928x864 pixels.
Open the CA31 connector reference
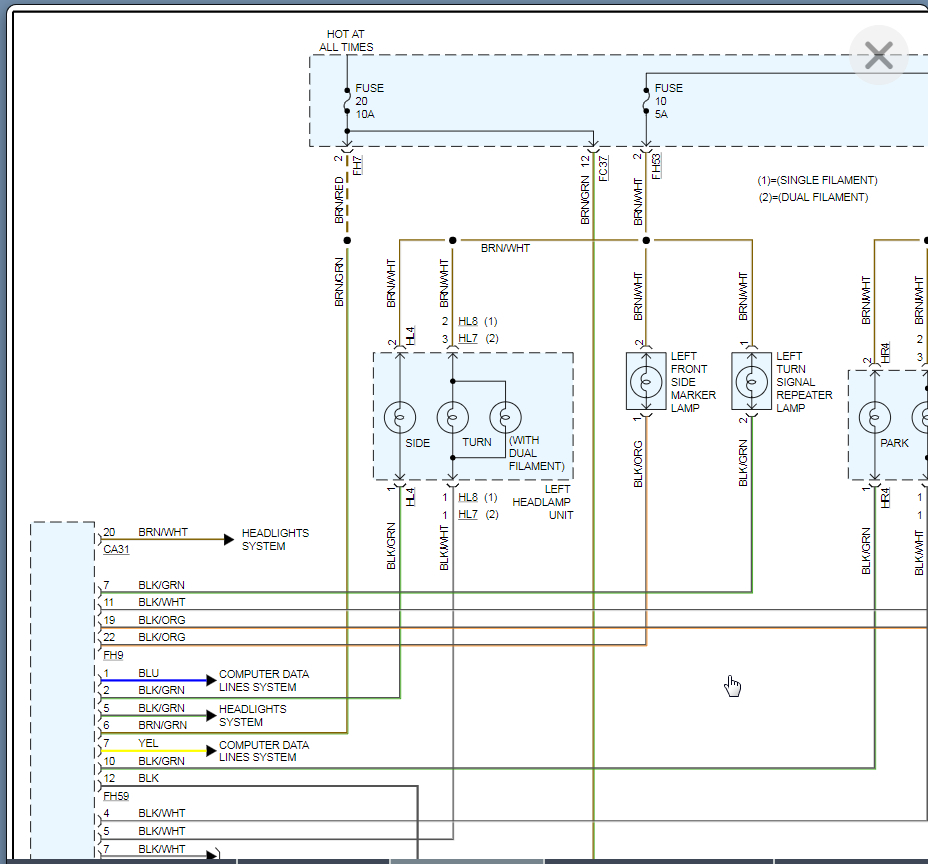pyautogui.click(x=114, y=550)
